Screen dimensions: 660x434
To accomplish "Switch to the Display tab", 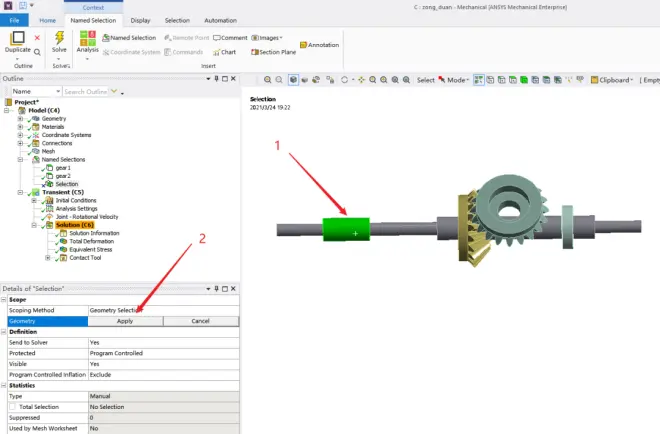I will tap(140, 20).
